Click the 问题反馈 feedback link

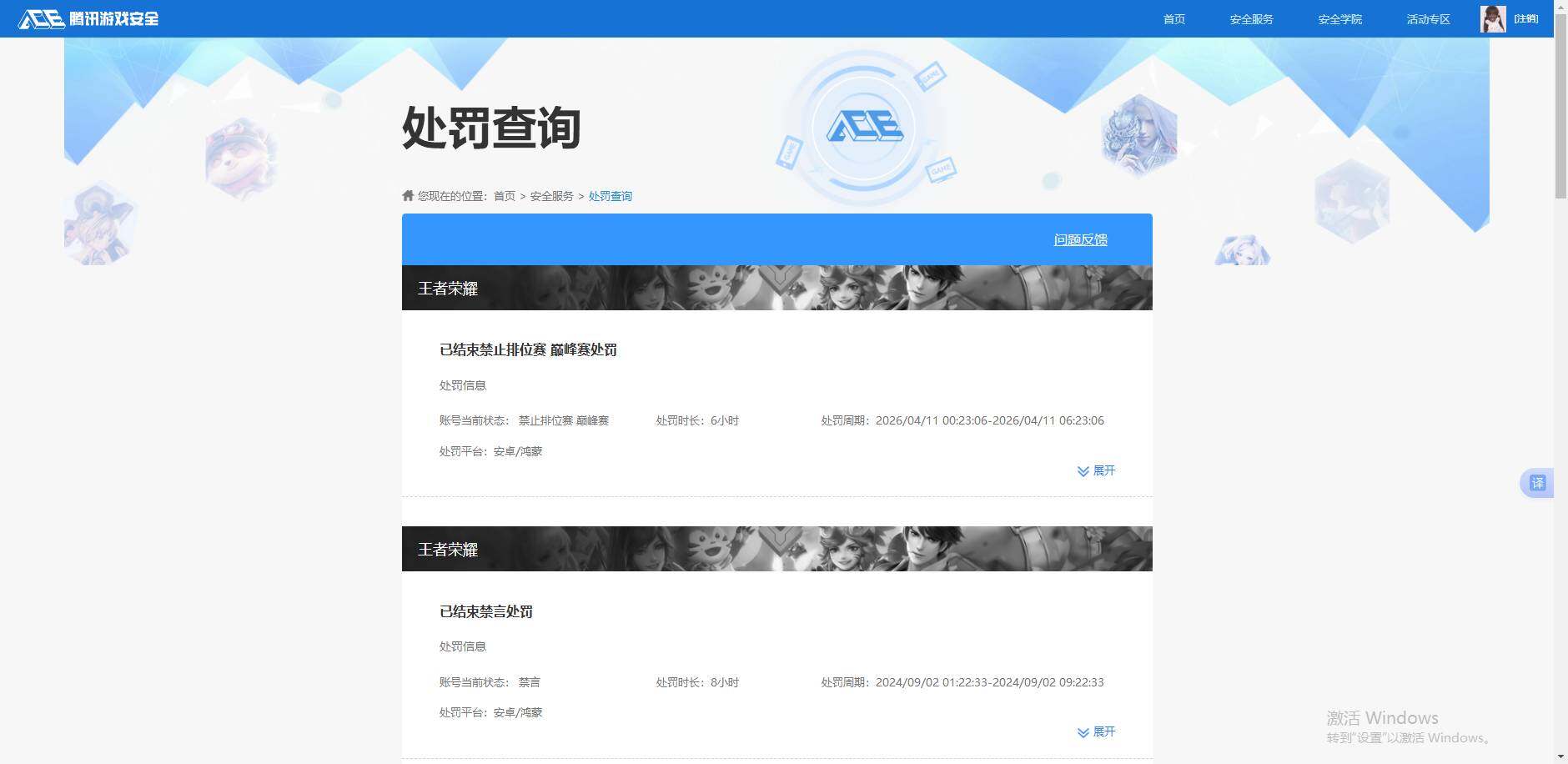coord(1080,239)
